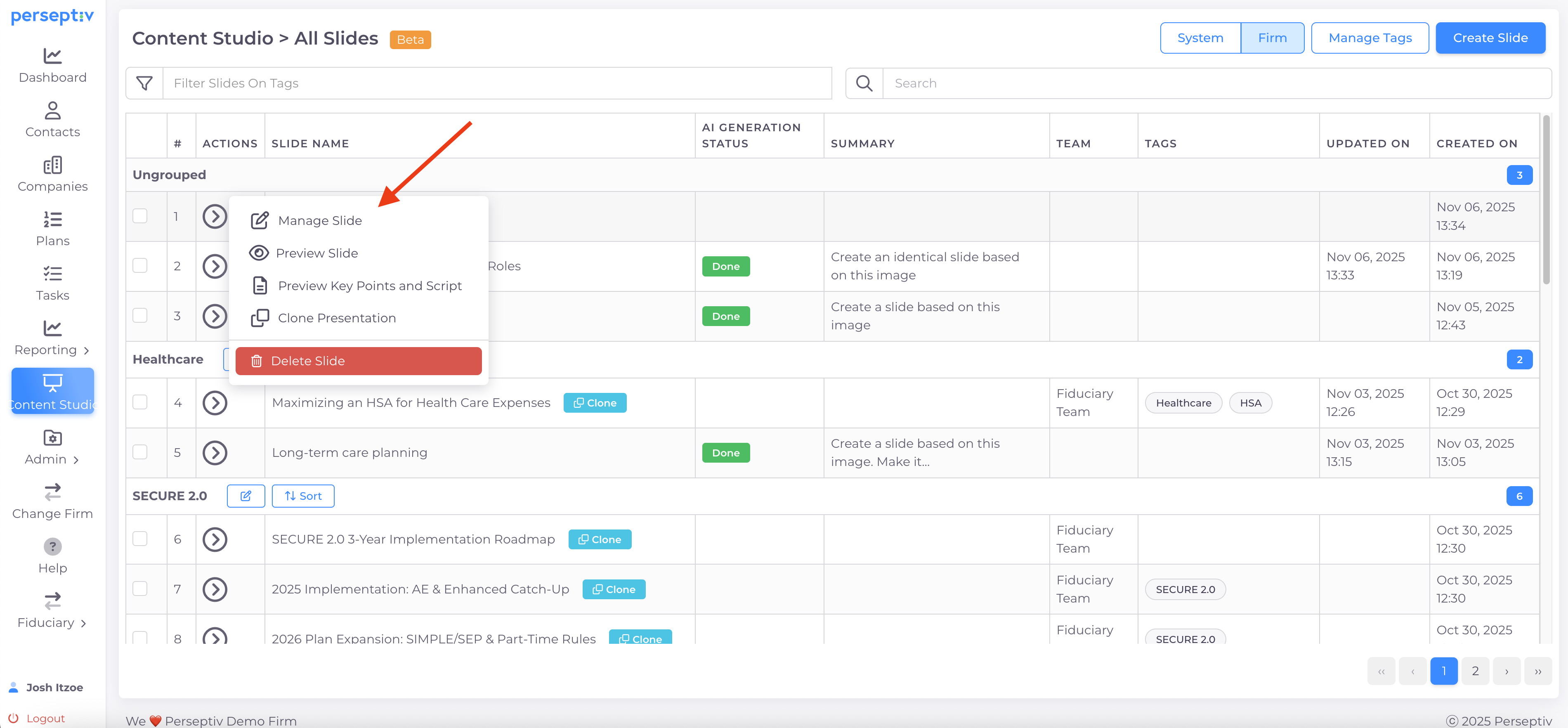The width and height of the screenshot is (1568, 728).
Task: Open the Dashboard sidebar icon
Action: [x=52, y=57]
